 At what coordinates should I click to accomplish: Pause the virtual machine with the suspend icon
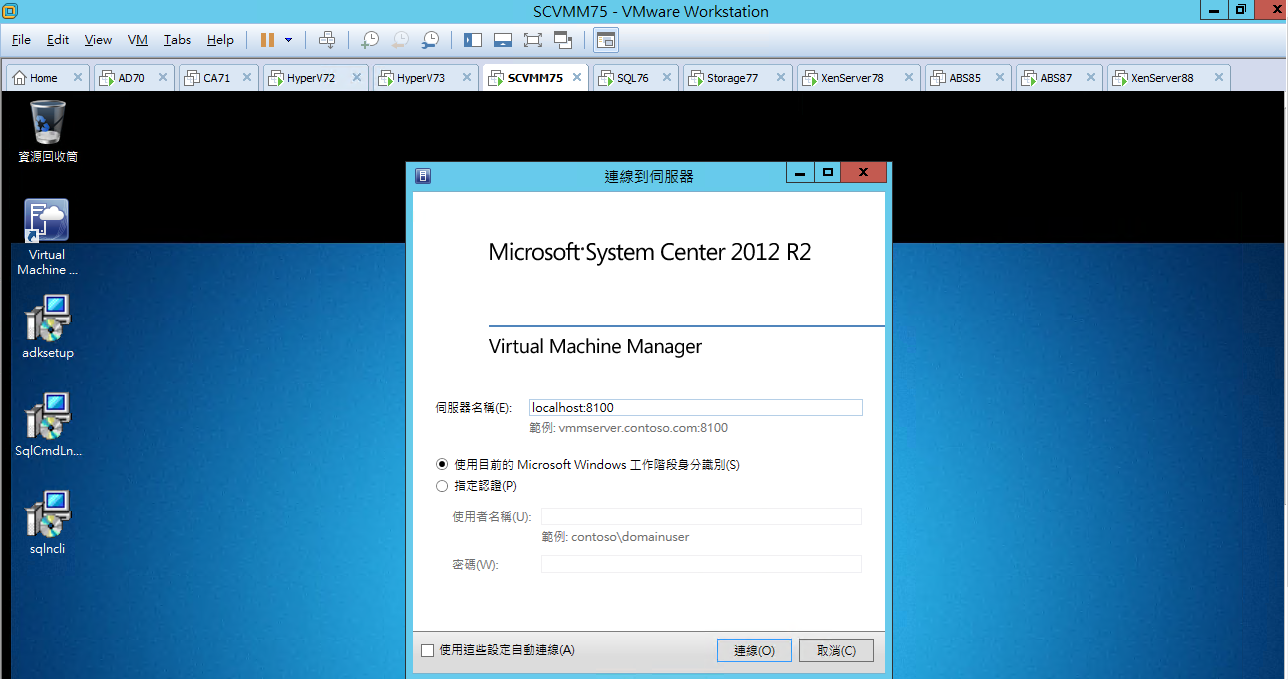click(x=267, y=40)
